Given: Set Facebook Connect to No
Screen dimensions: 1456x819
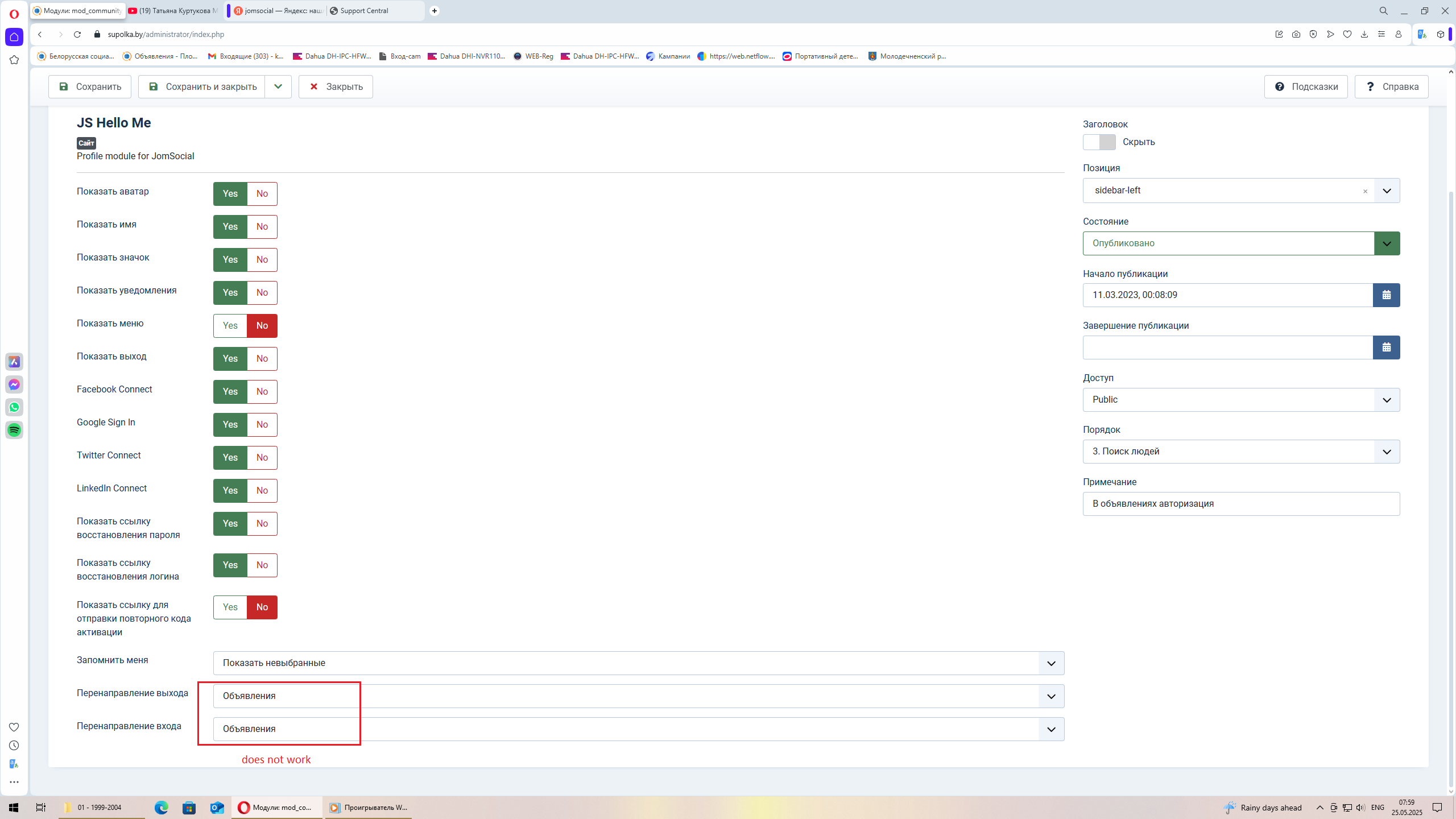Looking at the screenshot, I should tap(262, 392).
